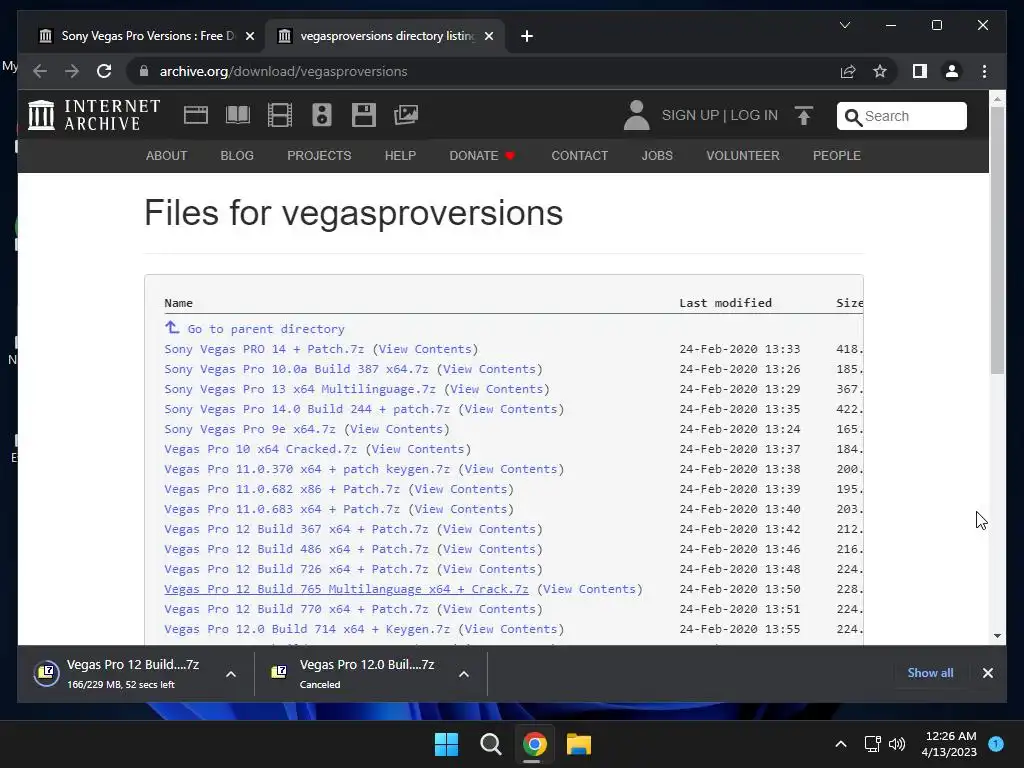Open the Texts book icon
The width and height of the screenshot is (1024, 768).
click(238, 115)
